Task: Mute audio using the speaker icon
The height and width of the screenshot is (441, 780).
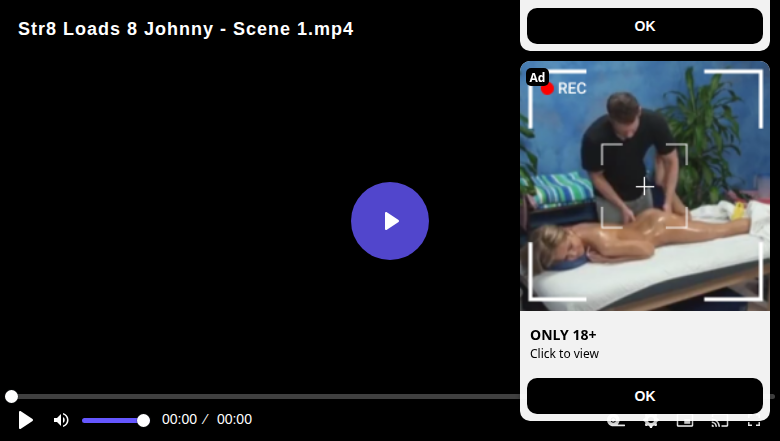Action: tap(61, 420)
